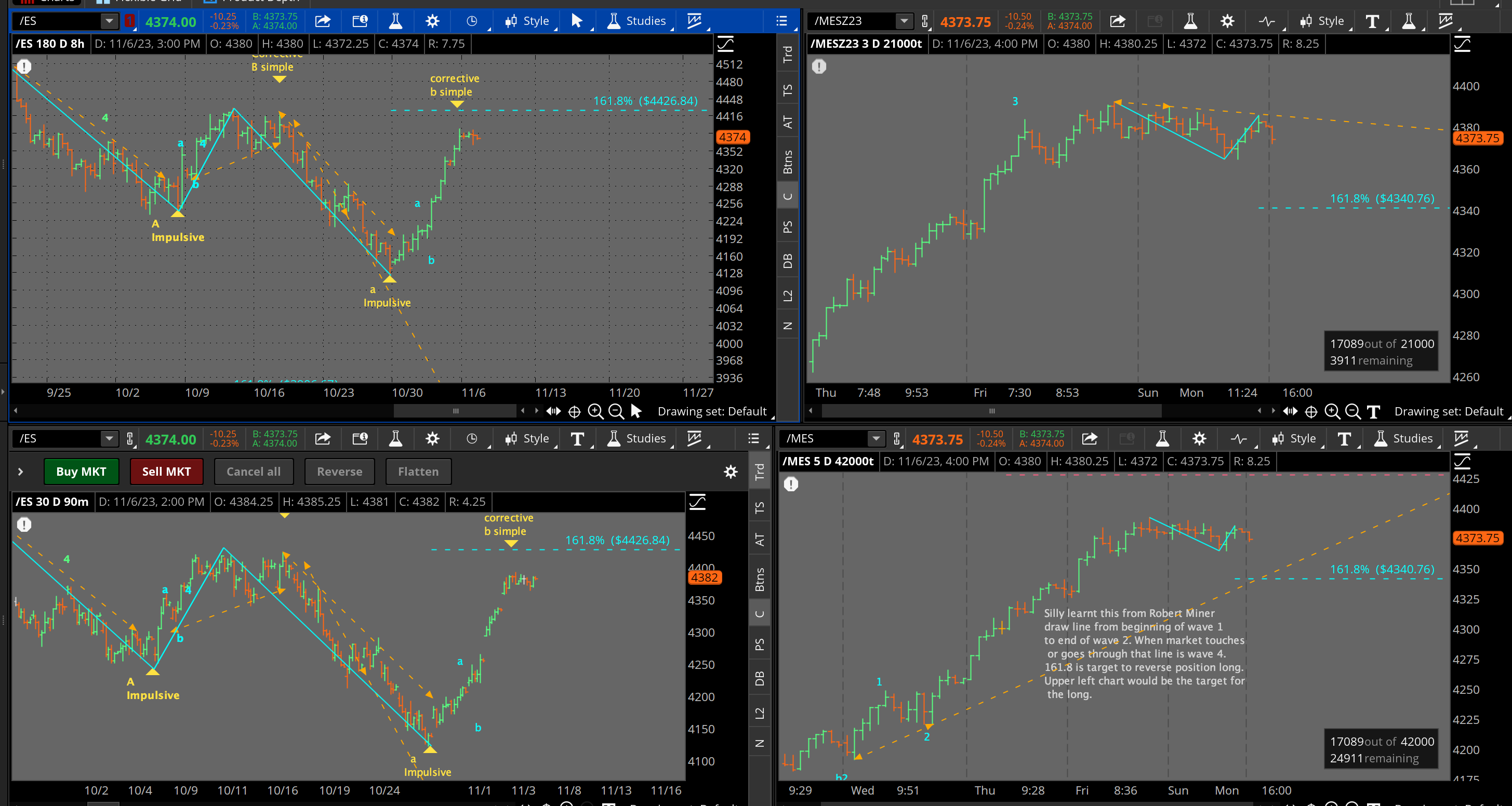The image size is (1512, 806).
Task: Open Style menu on /ES 8h chart
Action: [x=527, y=21]
